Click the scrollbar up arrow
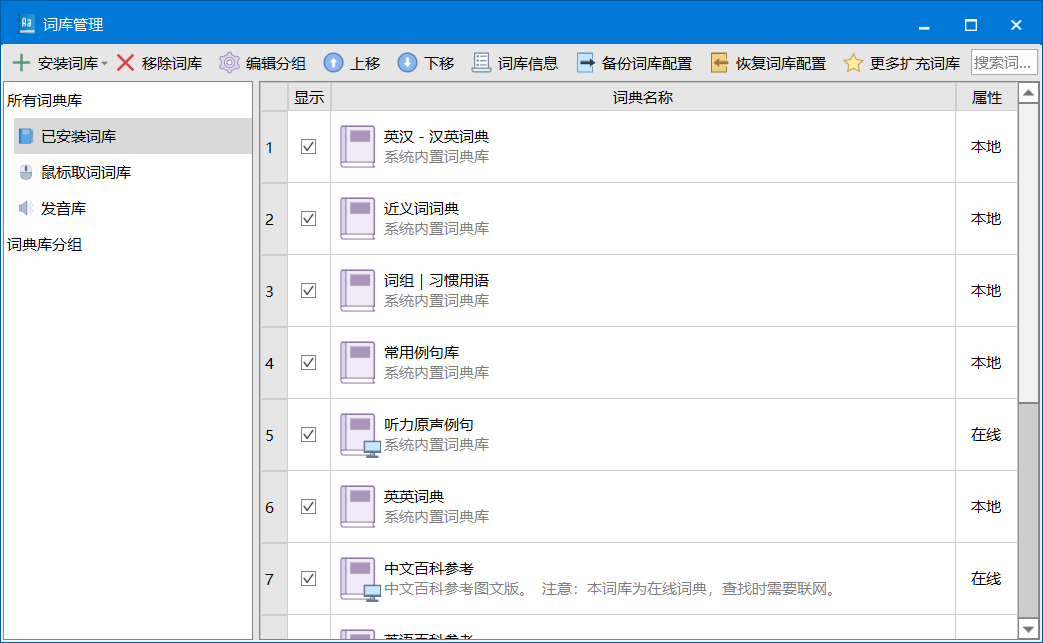This screenshot has width=1043, height=643. 1028,94
